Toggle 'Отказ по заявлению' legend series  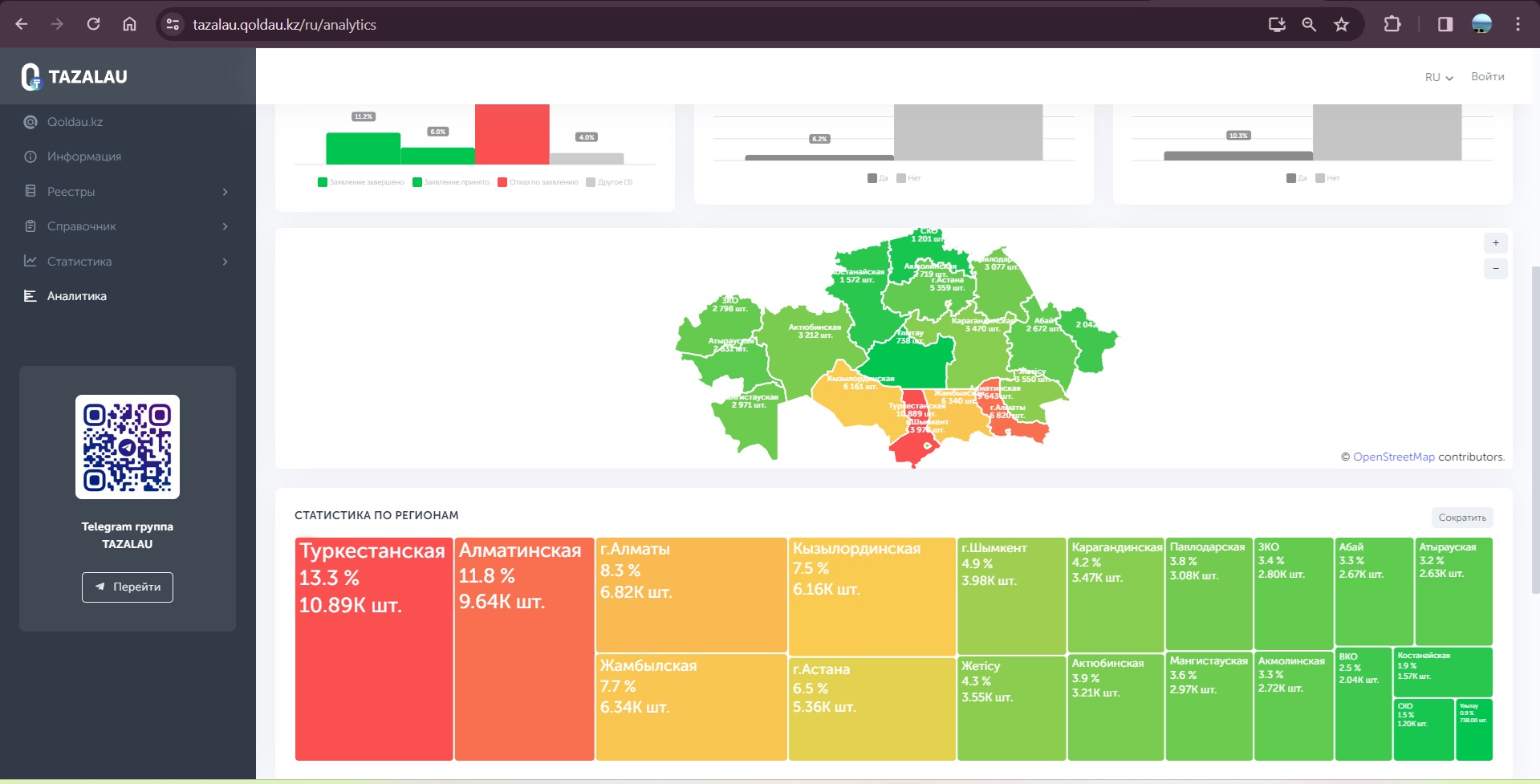(x=538, y=182)
